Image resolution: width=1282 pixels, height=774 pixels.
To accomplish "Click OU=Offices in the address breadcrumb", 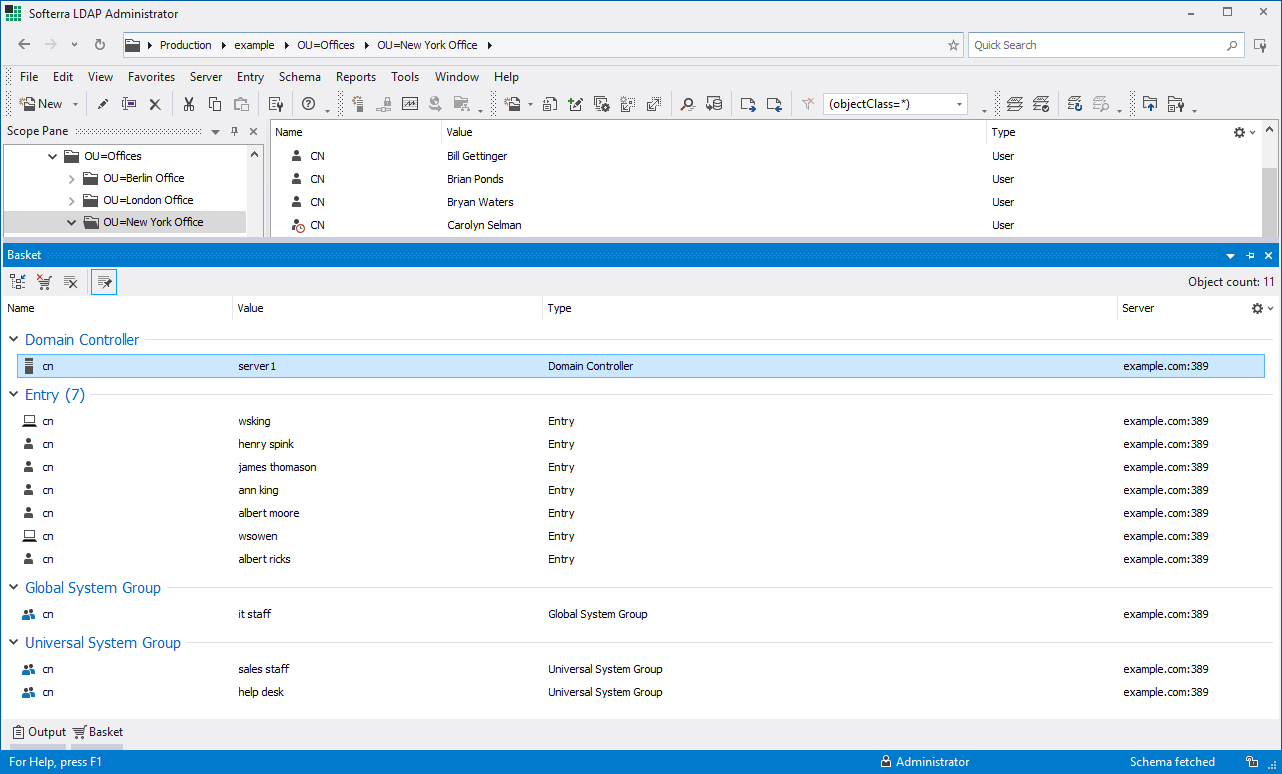I will point(325,45).
